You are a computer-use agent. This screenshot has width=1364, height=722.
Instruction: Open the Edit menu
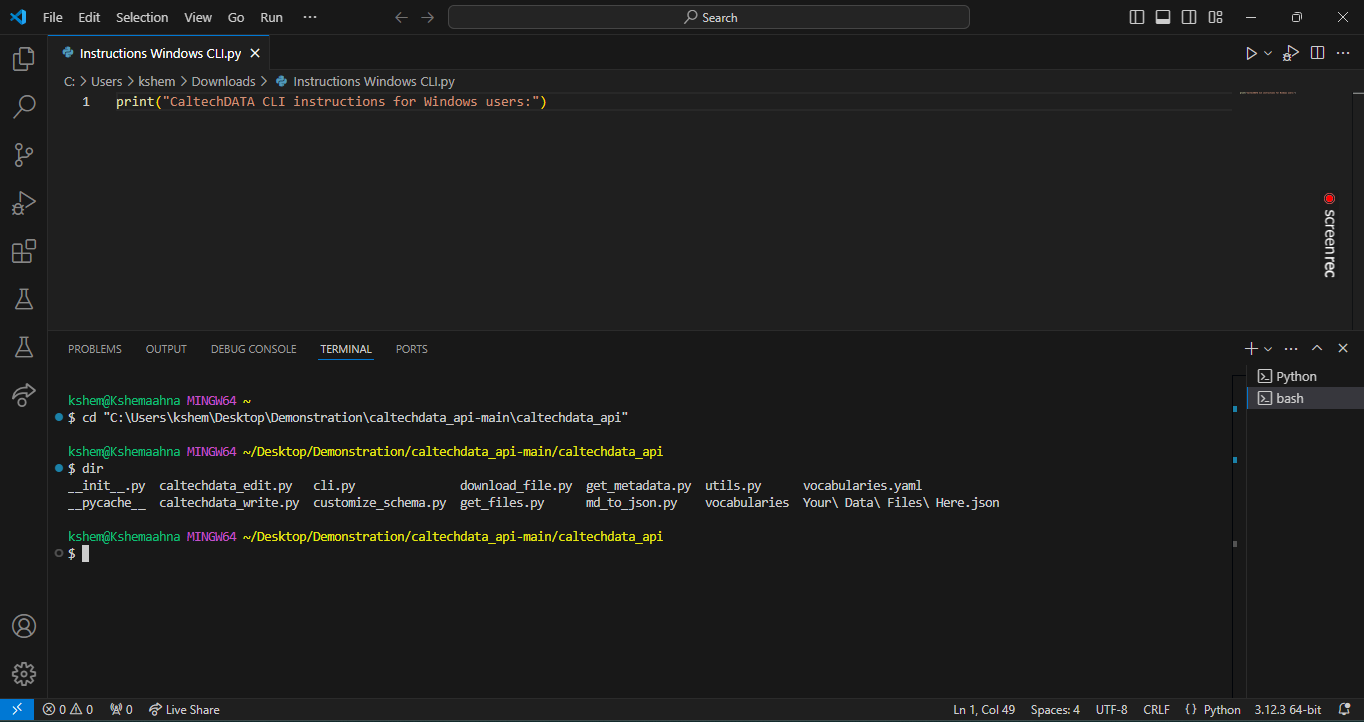tap(89, 17)
